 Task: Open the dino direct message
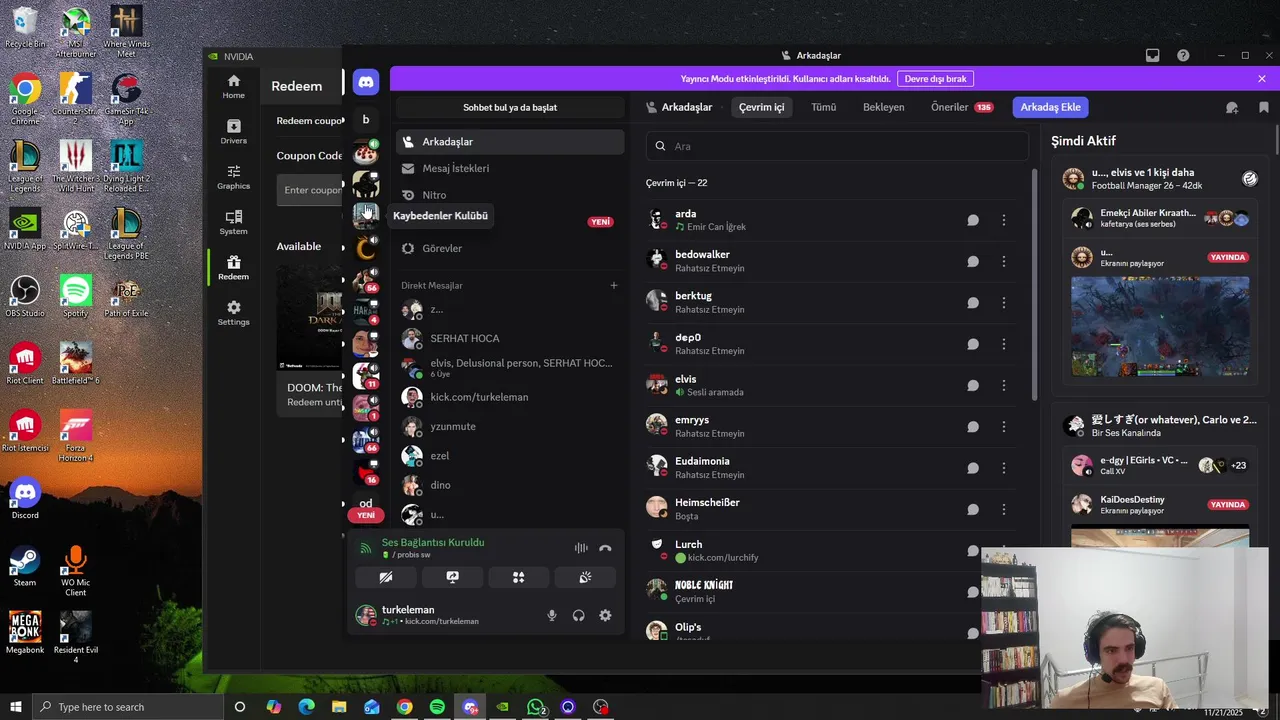[x=510, y=485]
